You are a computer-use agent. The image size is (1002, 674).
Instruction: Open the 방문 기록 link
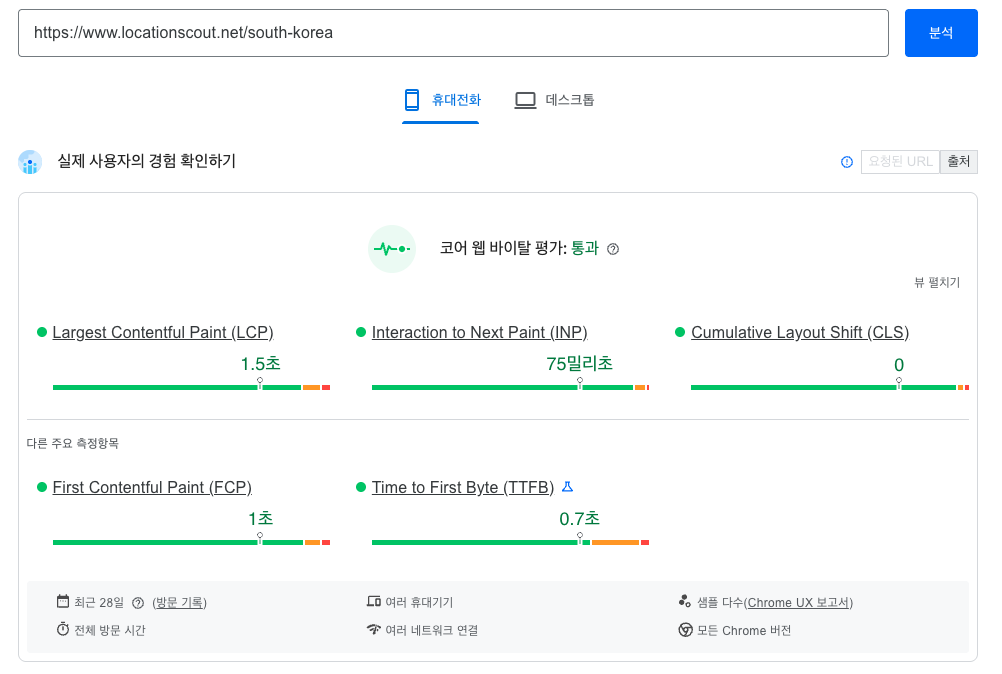click(x=180, y=602)
